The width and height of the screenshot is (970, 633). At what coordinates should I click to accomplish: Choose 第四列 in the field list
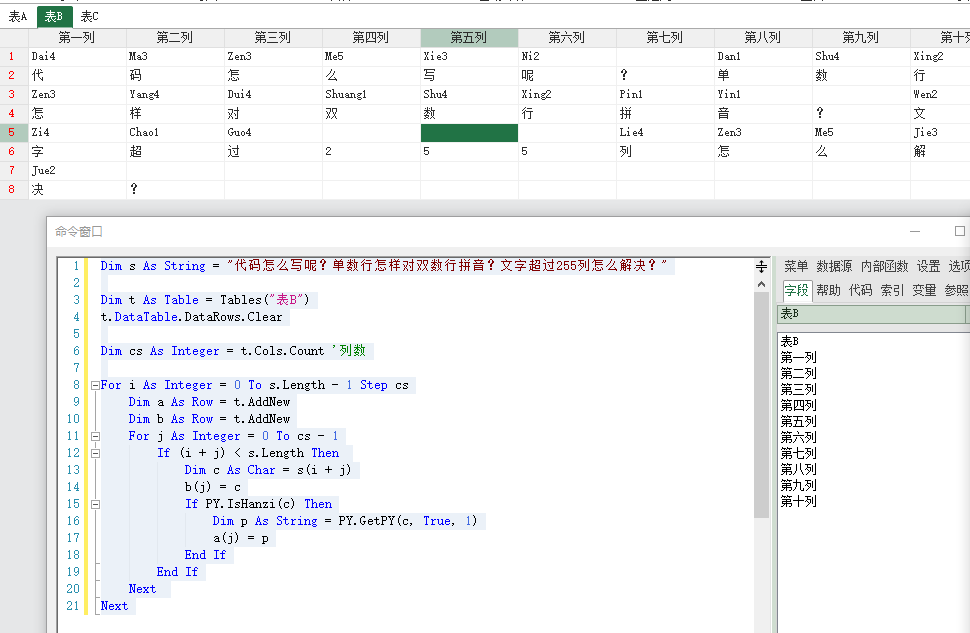(x=799, y=405)
